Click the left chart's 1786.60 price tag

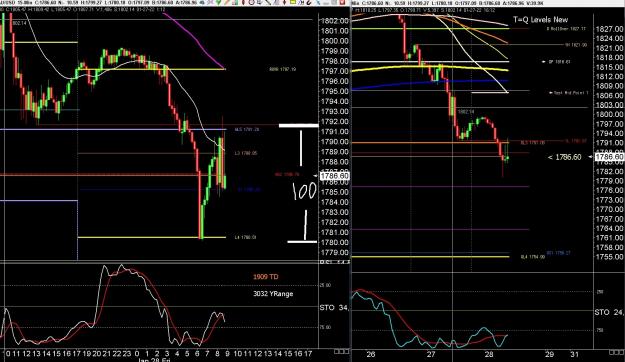click(335, 176)
